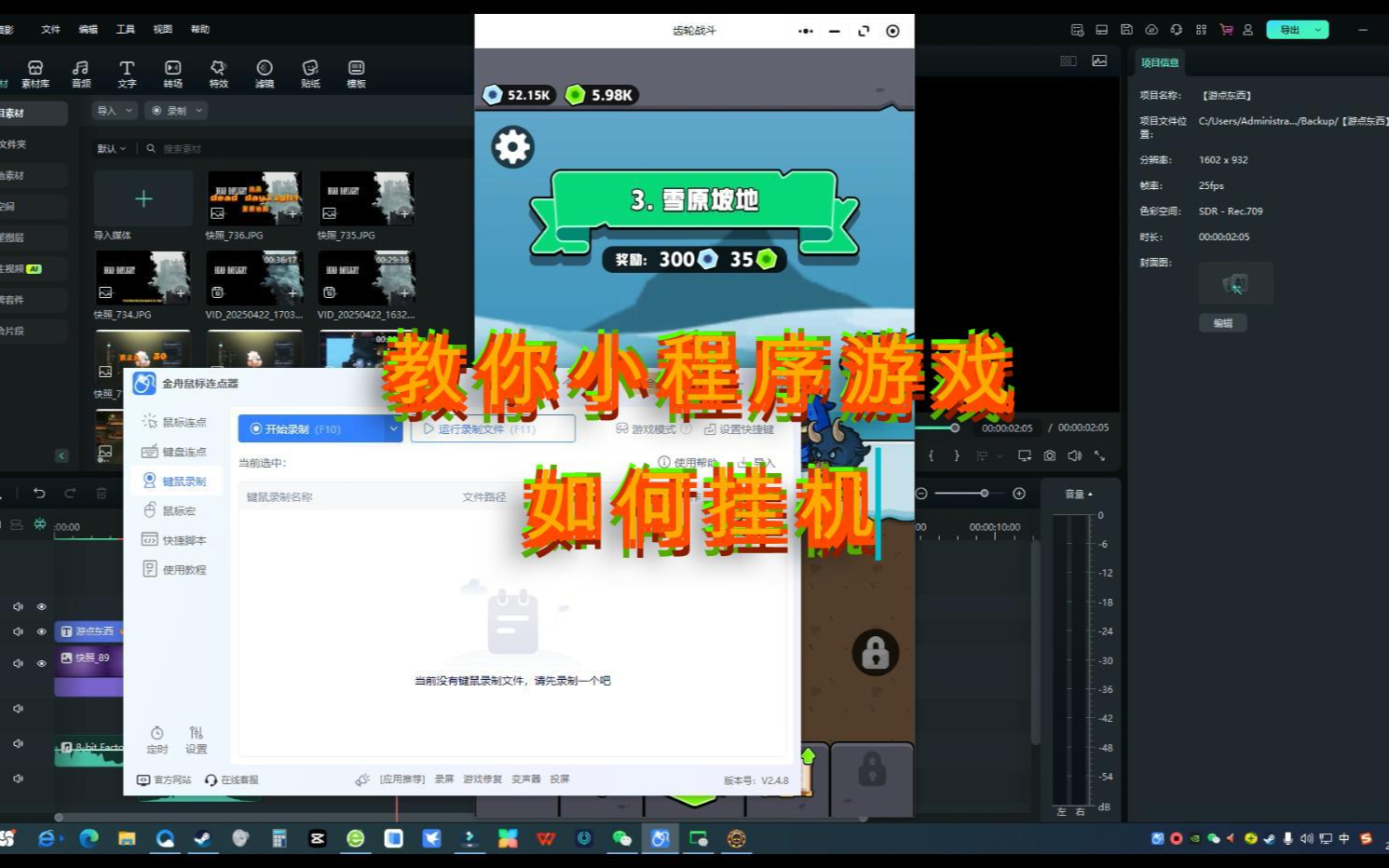This screenshot has height=868, width=1389.
Task: Click the shopping cart icon in the top bar
Action: (1226, 30)
